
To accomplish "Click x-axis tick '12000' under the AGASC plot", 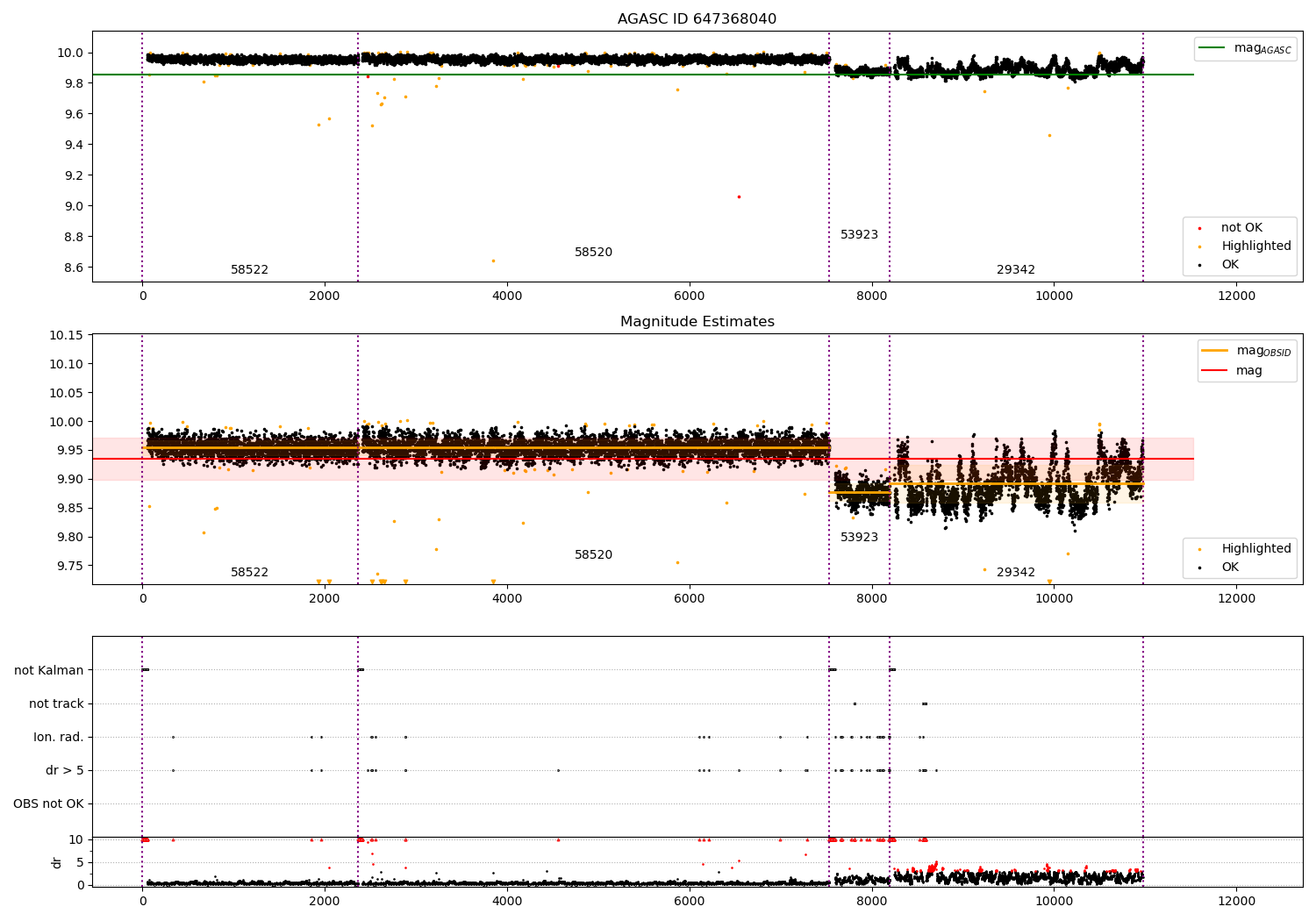I will 1236,296.
